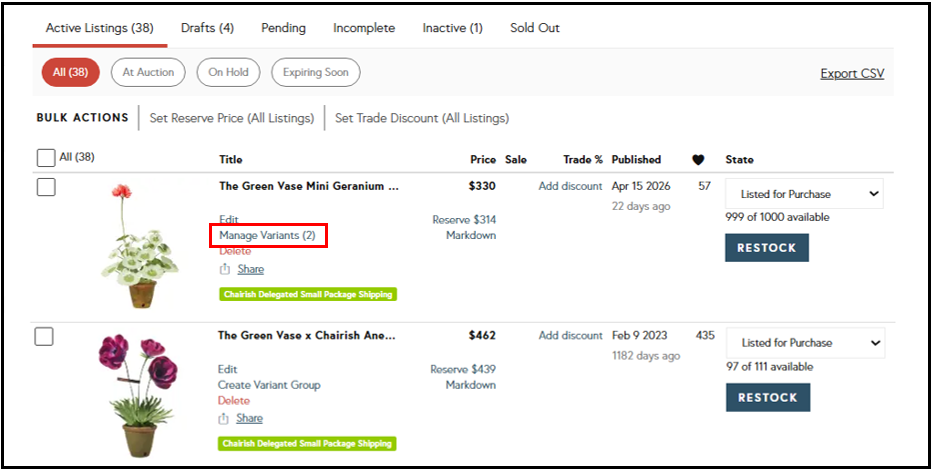The width and height of the screenshot is (932, 469).
Task: Check the Chairish Anemone listing checkbox
Action: (x=44, y=337)
